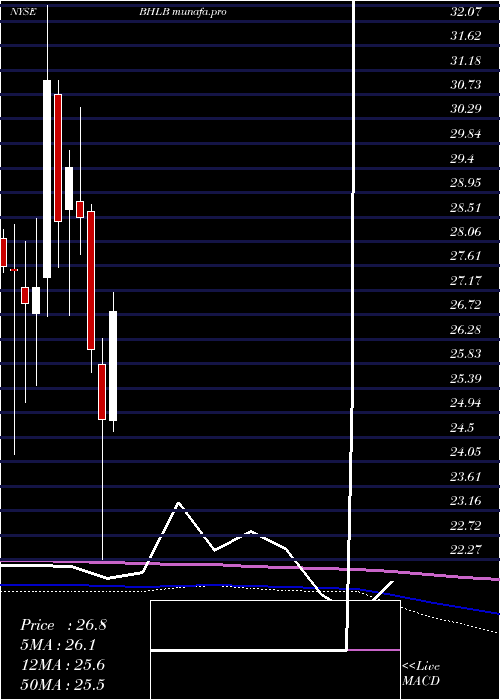The height and width of the screenshot is (700, 500).
Task: Click the 28.95 price axis label
Action: click(466, 183)
